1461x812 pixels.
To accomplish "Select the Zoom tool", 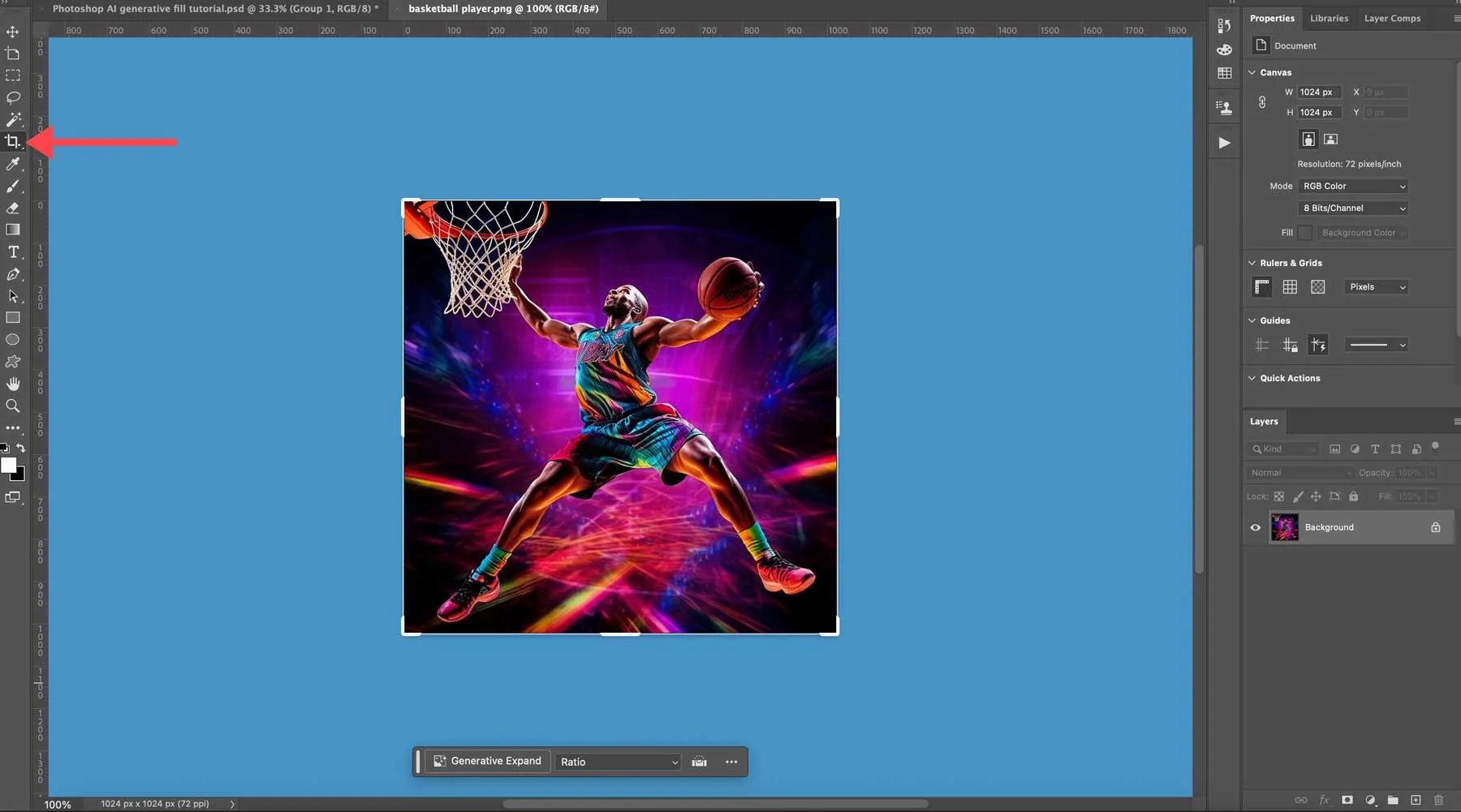I will (13, 406).
